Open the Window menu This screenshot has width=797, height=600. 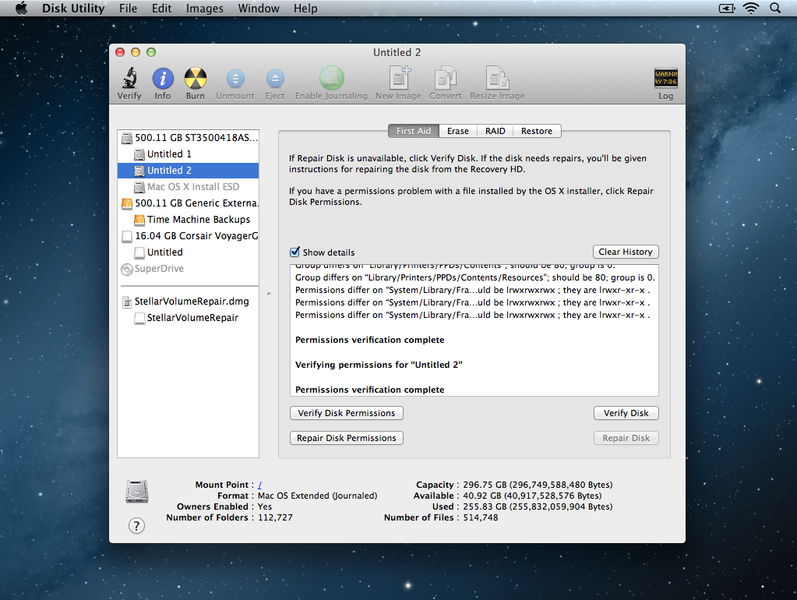[259, 8]
